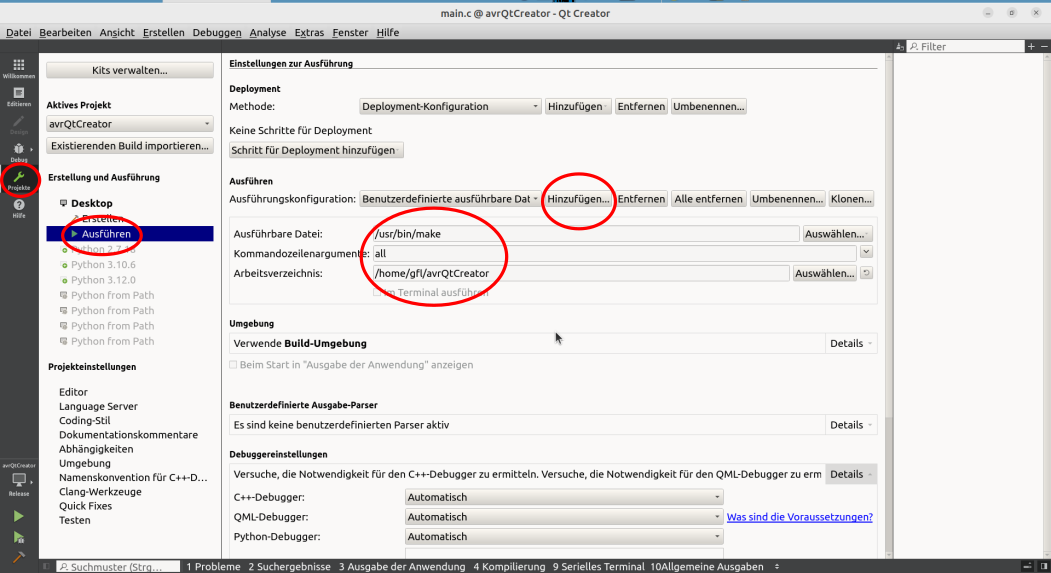This screenshot has width=1051, height=573.
Task: Click the 'Klonen...' button
Action: tap(851, 199)
